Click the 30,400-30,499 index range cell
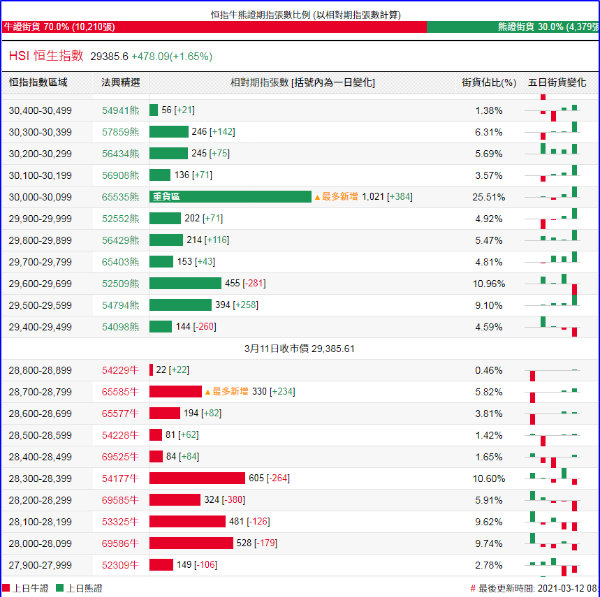This screenshot has height=597, width=600. tap(40, 111)
